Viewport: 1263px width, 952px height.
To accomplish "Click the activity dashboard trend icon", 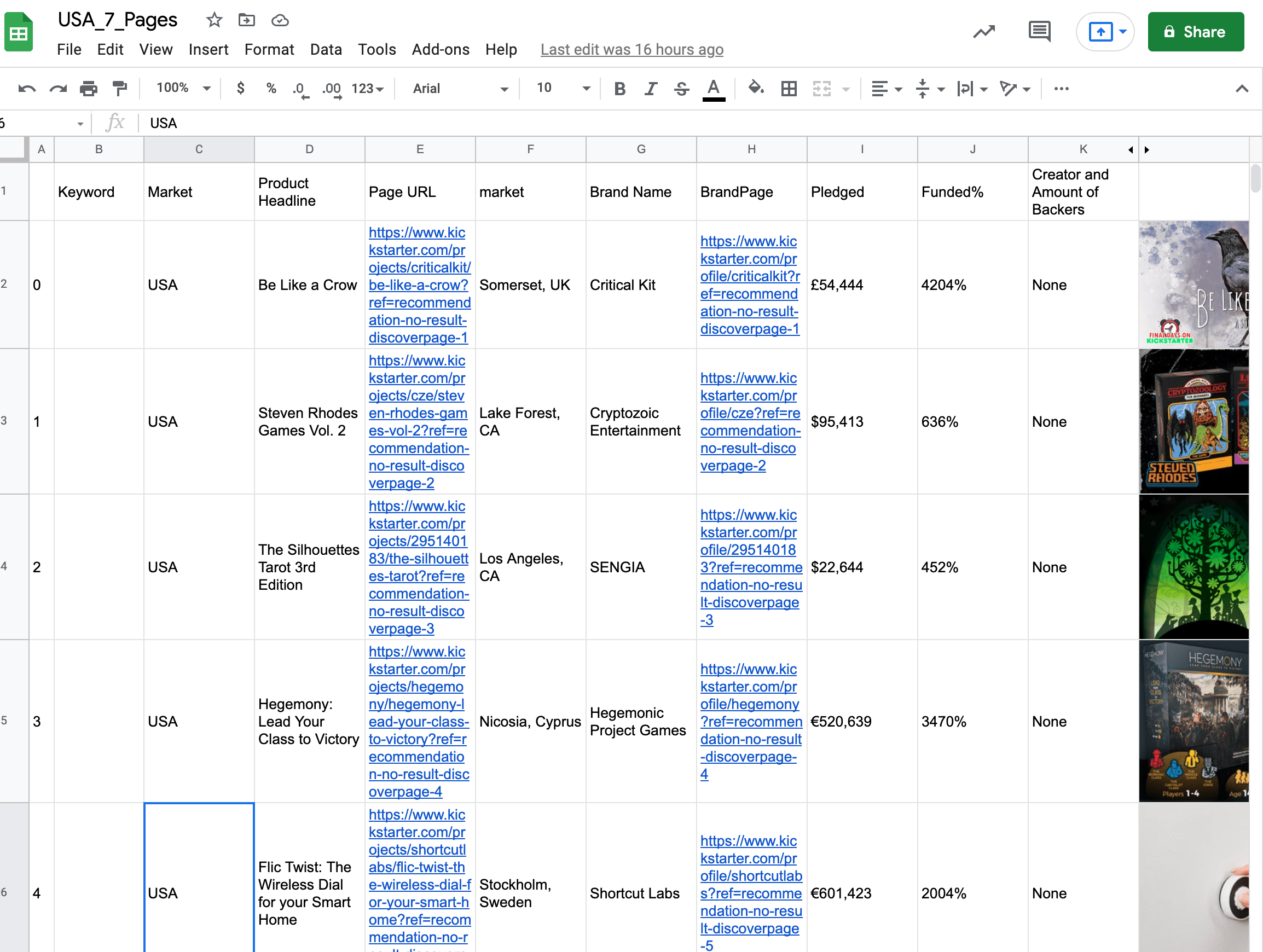I will pos(984,31).
